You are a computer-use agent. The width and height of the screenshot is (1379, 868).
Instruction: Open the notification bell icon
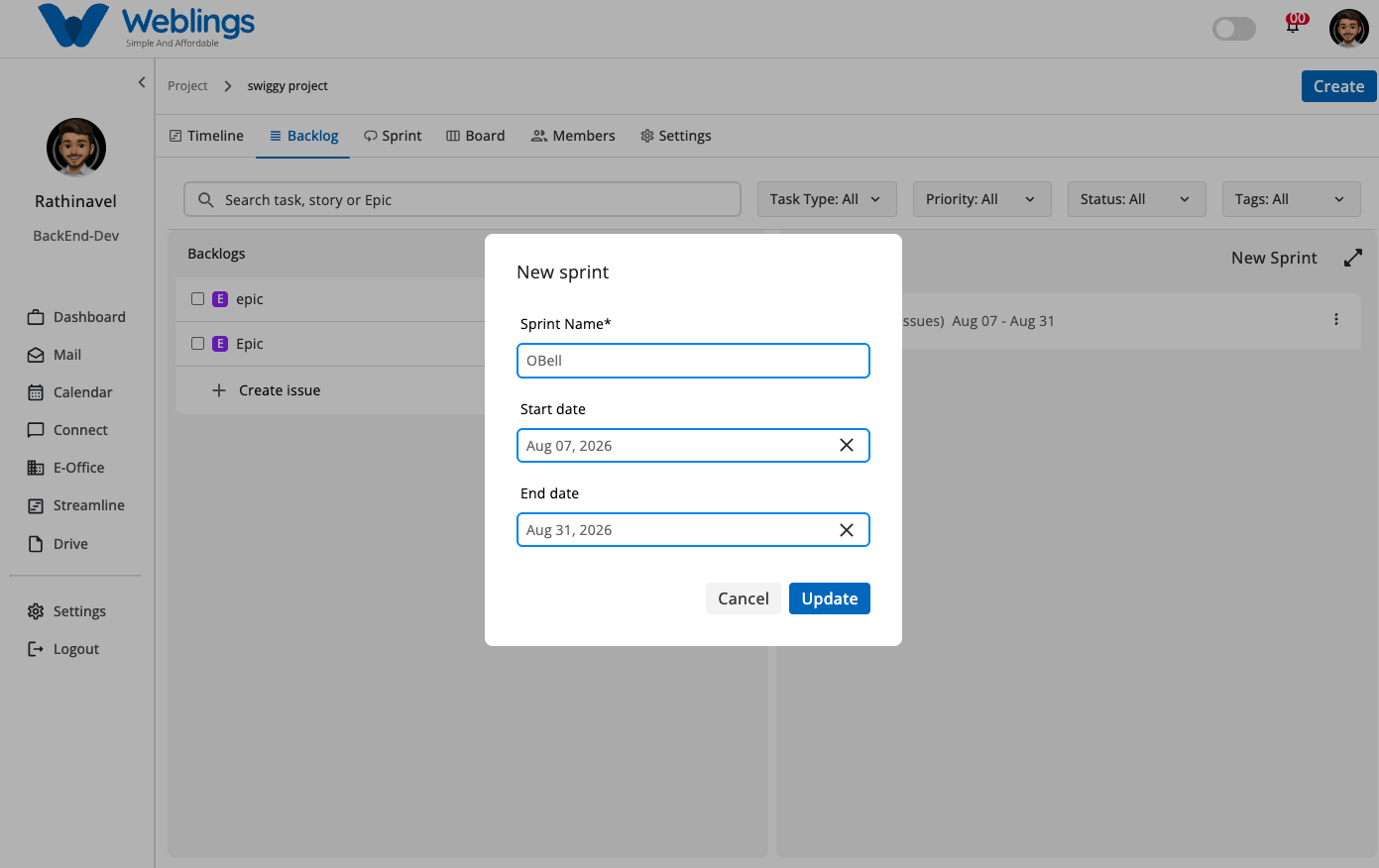click(x=1293, y=26)
